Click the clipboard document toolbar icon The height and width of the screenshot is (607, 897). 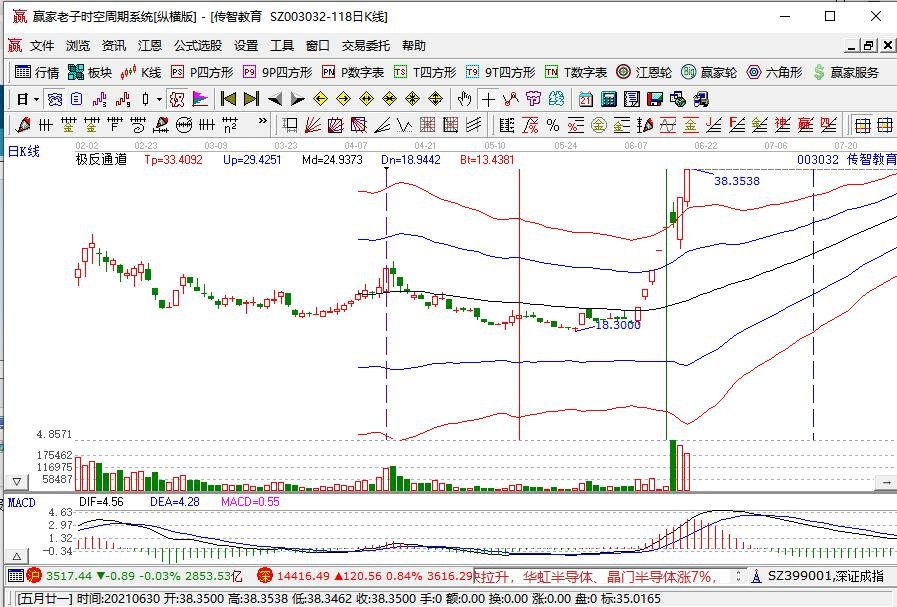pyautogui.click(x=77, y=100)
